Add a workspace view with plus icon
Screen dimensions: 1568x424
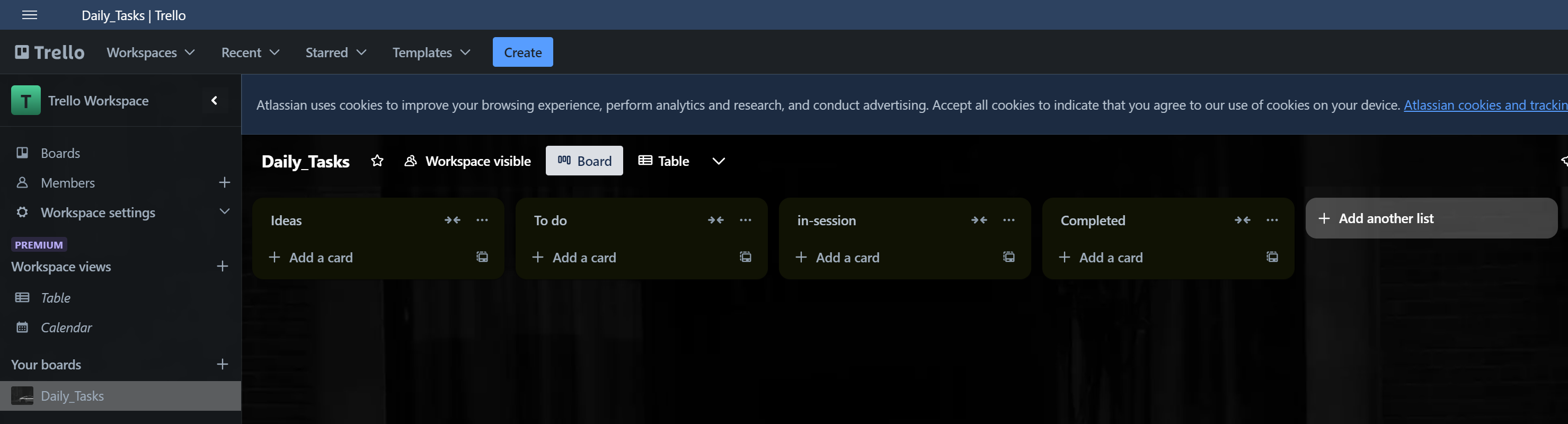pyautogui.click(x=223, y=267)
